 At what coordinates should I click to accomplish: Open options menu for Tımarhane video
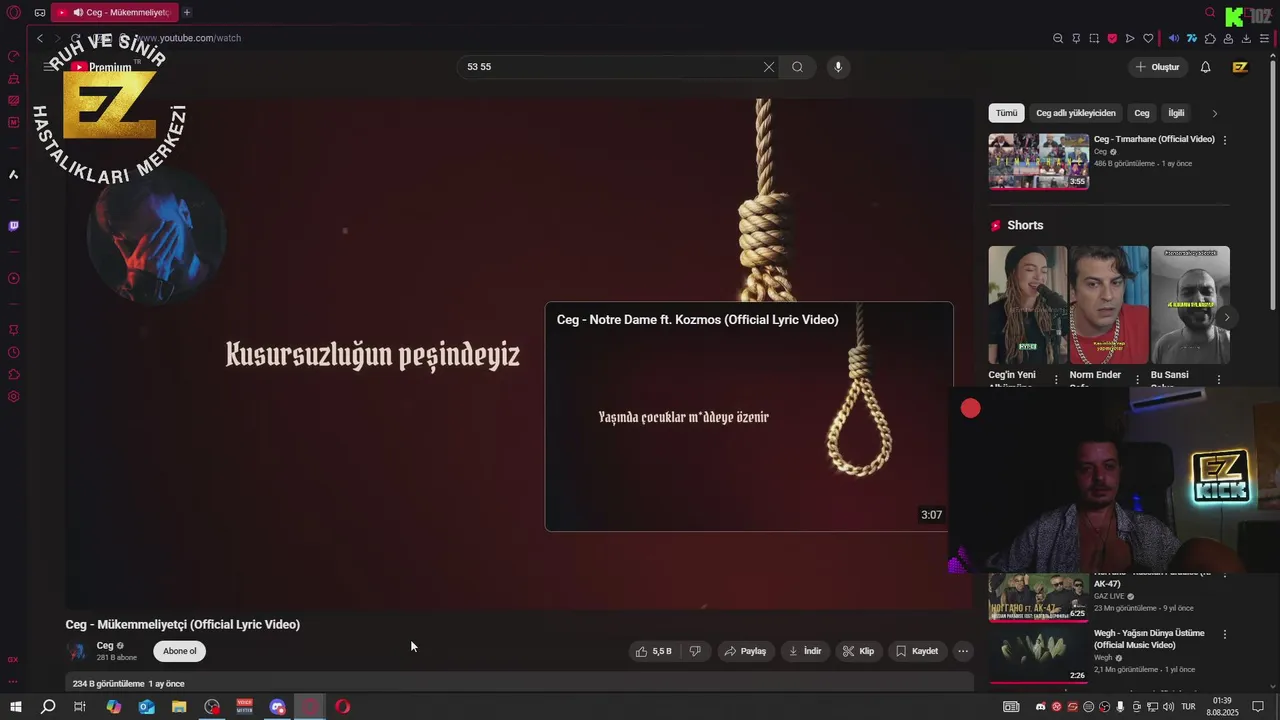1225,140
